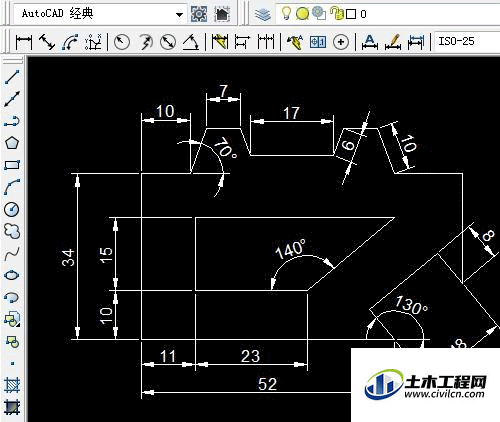Select the Polygon tool
Image resolution: width=500 pixels, height=422 pixels.
pos(12,143)
